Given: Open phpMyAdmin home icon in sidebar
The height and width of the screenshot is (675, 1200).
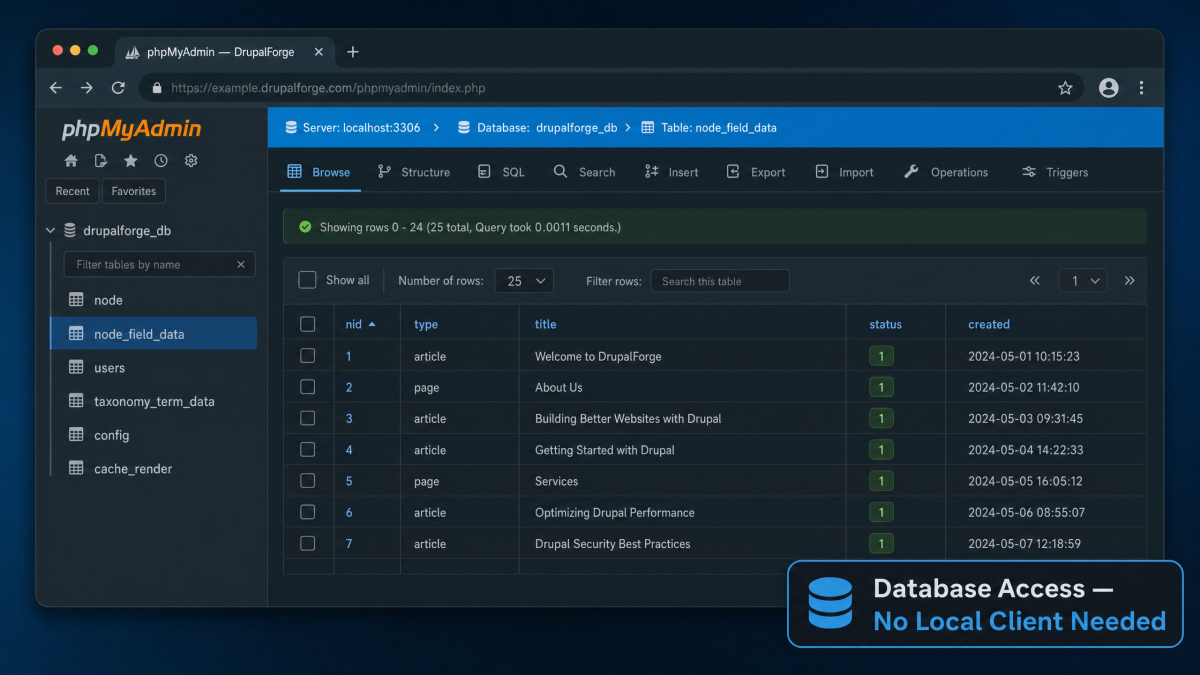Looking at the screenshot, I should click(x=71, y=160).
